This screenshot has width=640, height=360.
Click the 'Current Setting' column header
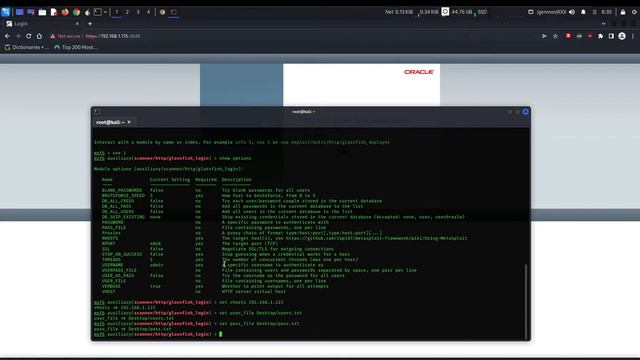point(169,180)
